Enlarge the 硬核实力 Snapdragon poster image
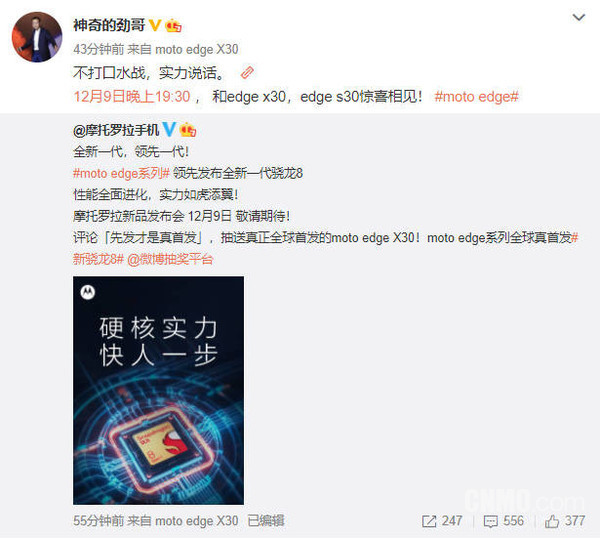 click(158, 390)
